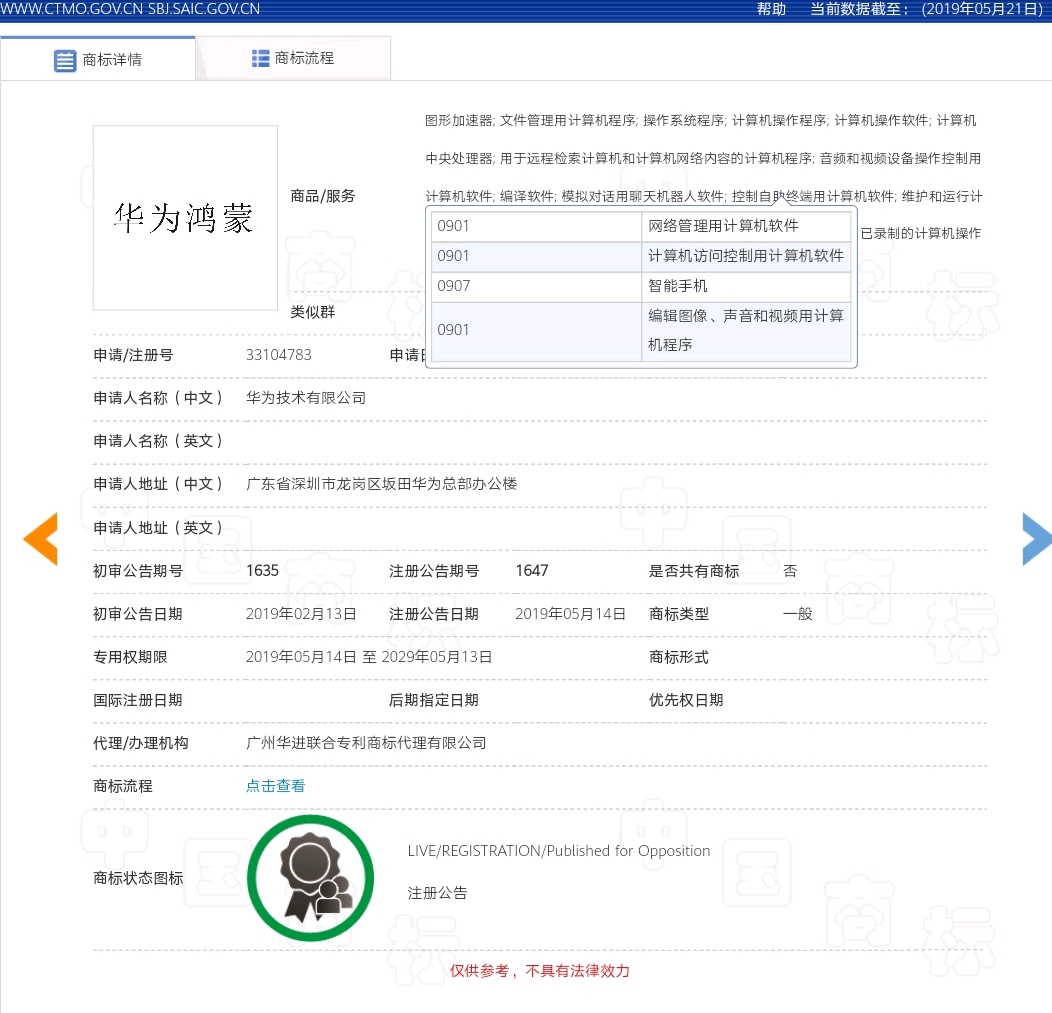Select exclusive period 2019年05月14日 至 2029年05月13日

tap(369, 657)
